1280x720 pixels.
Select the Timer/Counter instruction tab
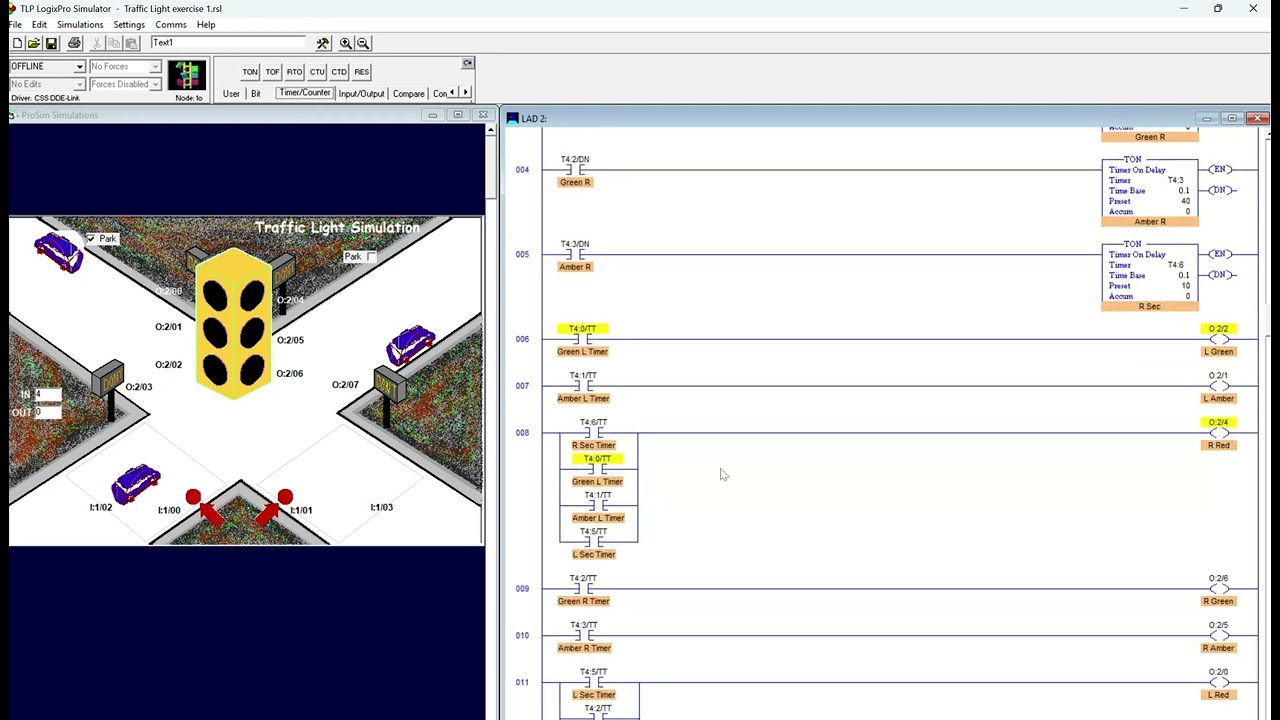(304, 93)
